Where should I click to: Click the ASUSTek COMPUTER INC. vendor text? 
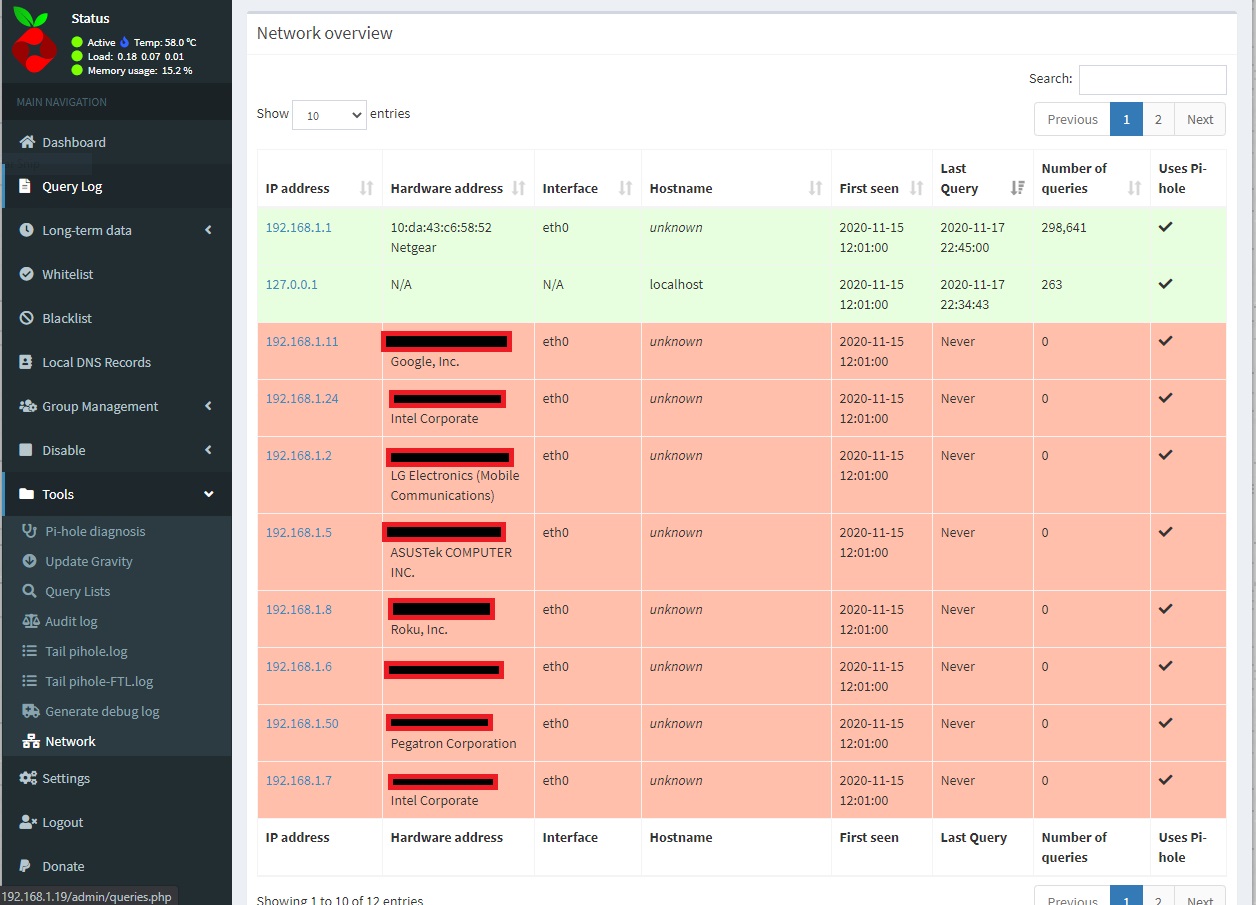pos(451,562)
